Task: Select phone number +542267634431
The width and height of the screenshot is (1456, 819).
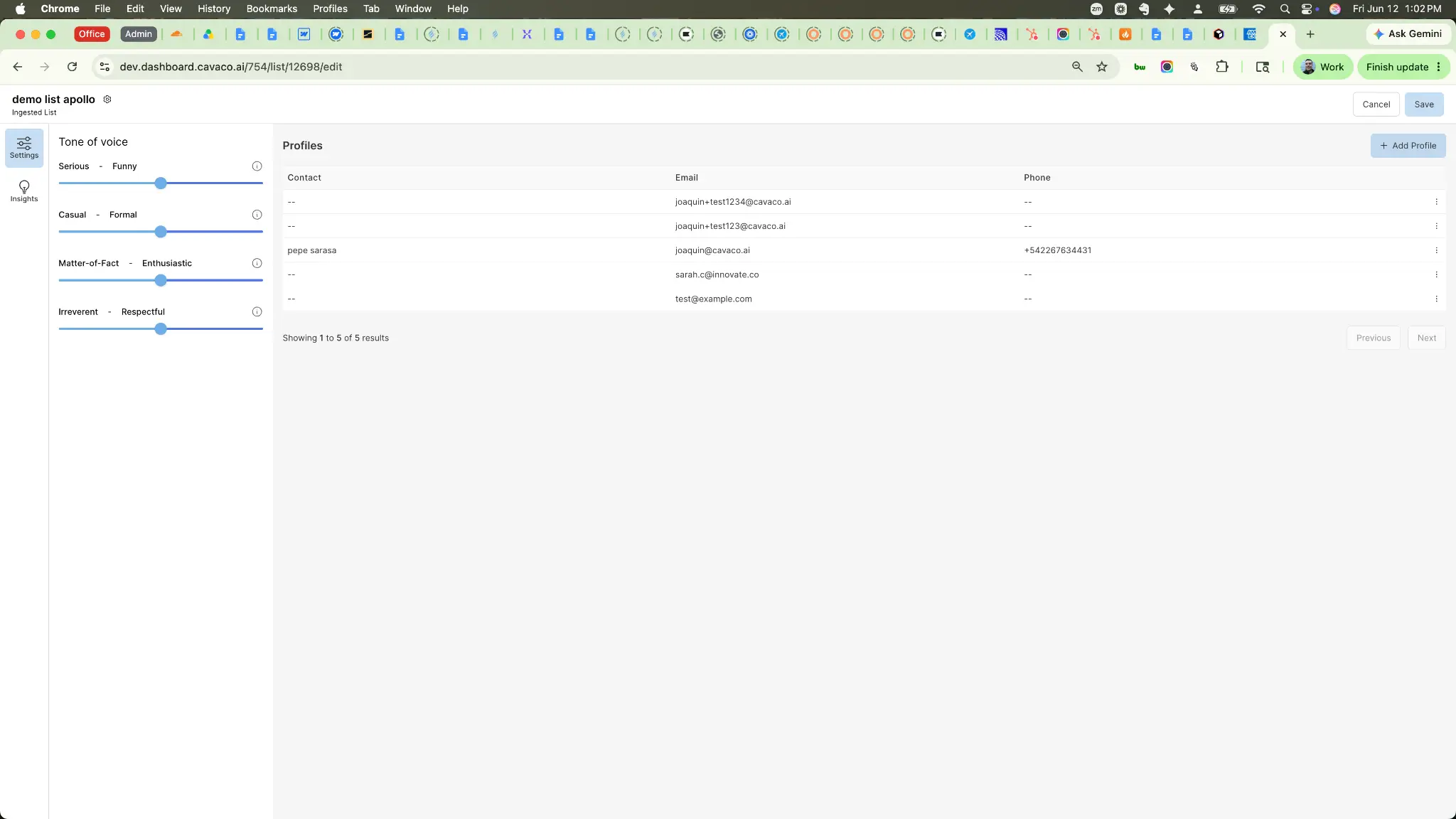Action: pyautogui.click(x=1057, y=250)
